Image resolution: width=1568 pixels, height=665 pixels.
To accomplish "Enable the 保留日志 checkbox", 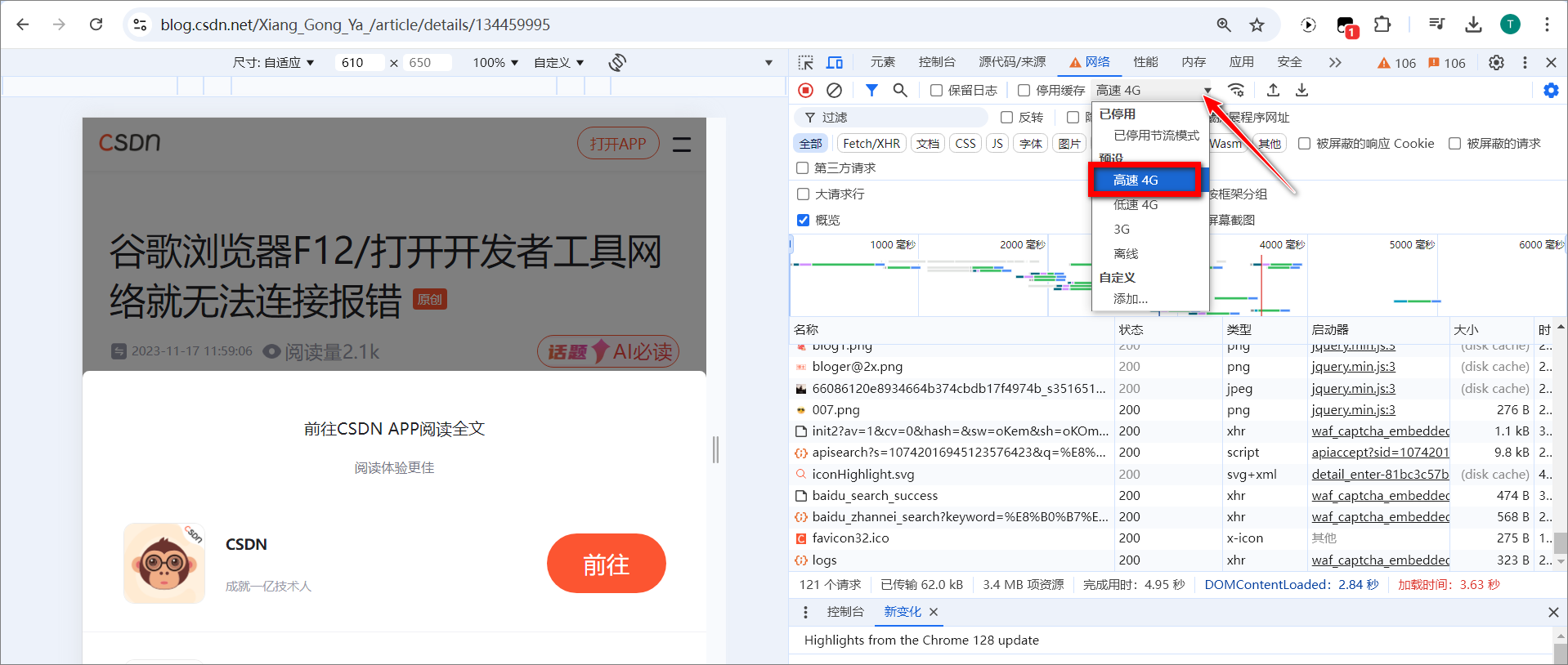I will (x=937, y=90).
